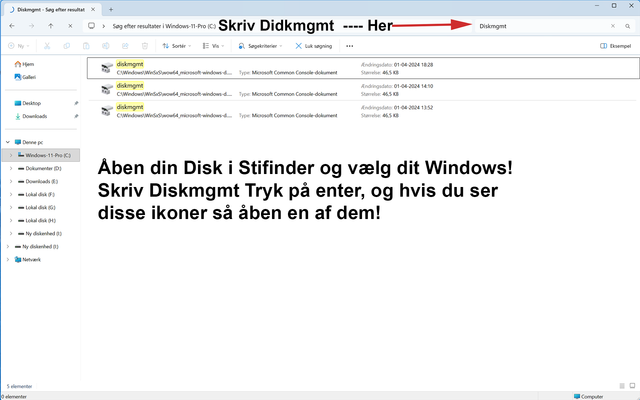
Task: Open Hjem in the sidebar
Action: tap(24, 64)
